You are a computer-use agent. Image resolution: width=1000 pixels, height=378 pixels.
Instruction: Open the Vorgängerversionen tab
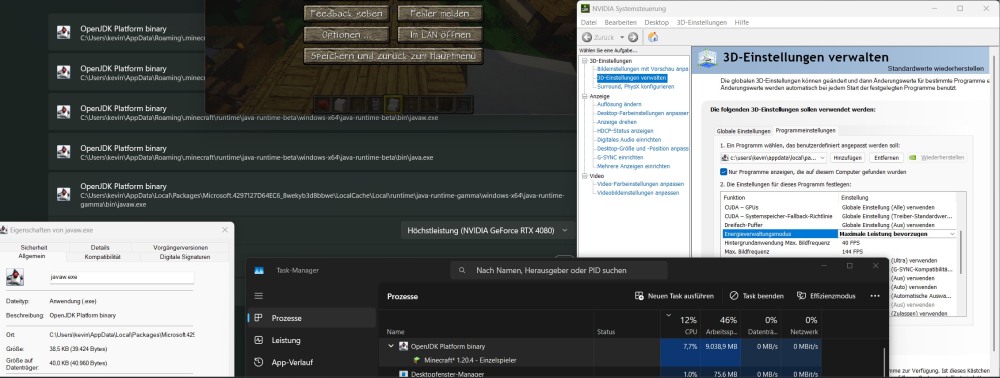(180, 247)
